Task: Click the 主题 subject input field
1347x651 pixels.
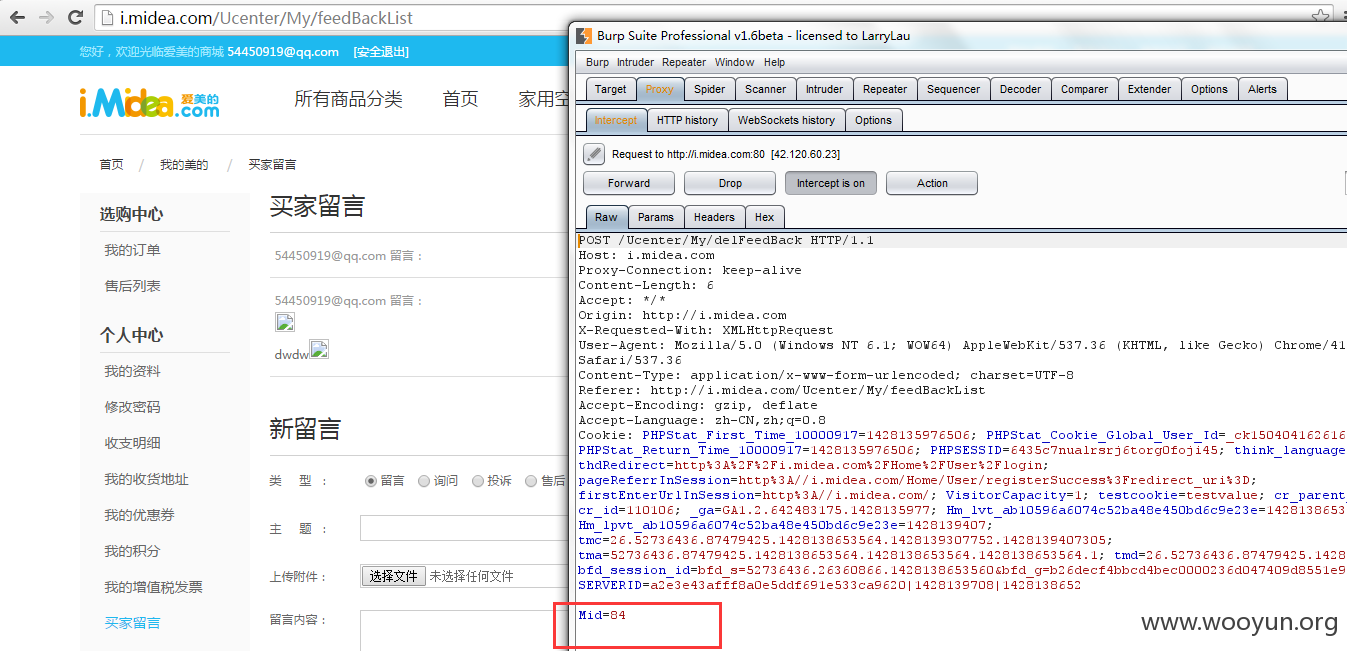Action: tap(464, 528)
